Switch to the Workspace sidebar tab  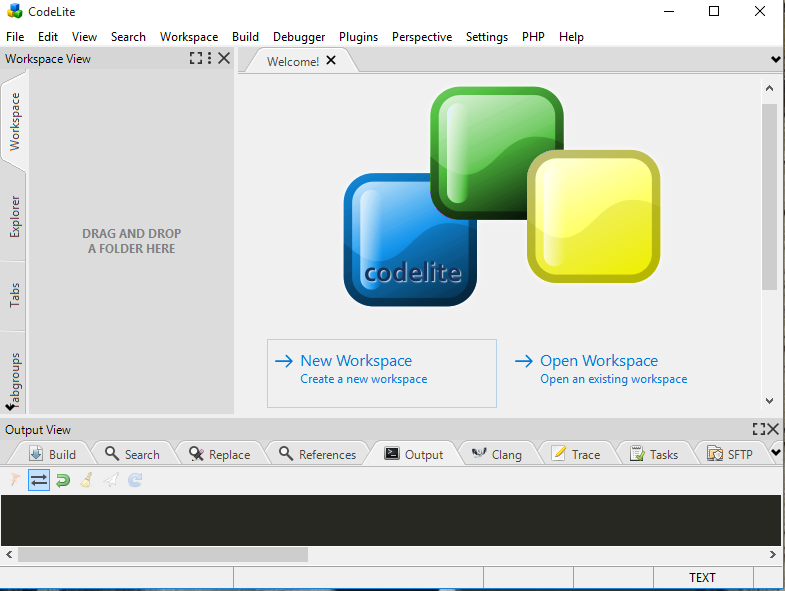click(15, 121)
